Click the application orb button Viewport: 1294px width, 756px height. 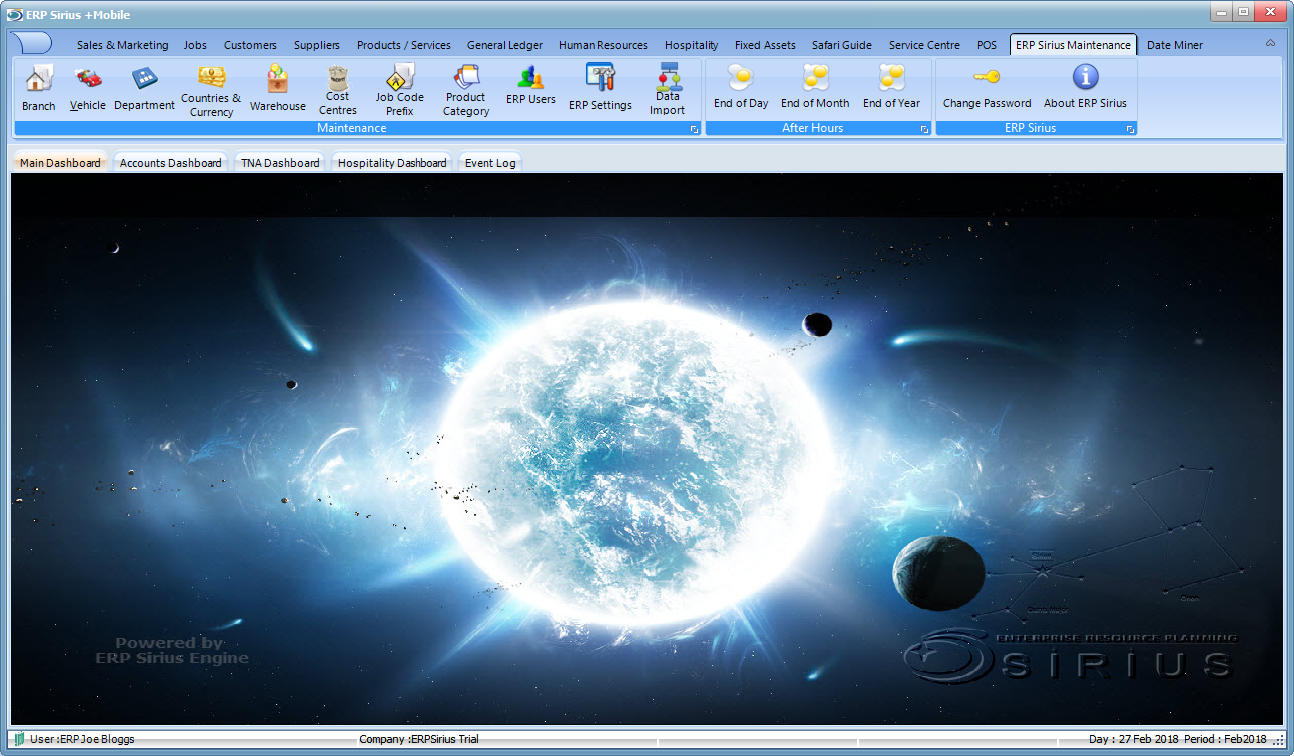(x=31, y=43)
